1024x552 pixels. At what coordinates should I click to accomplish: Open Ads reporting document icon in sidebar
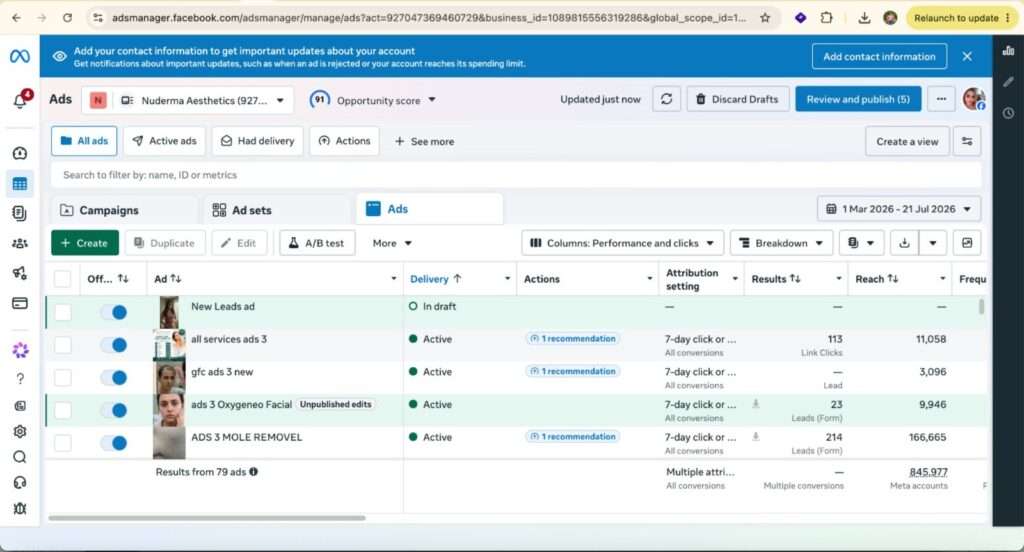tap(20, 214)
